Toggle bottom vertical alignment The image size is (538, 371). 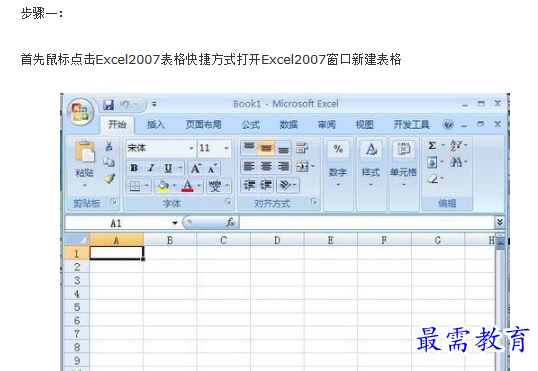coord(283,148)
